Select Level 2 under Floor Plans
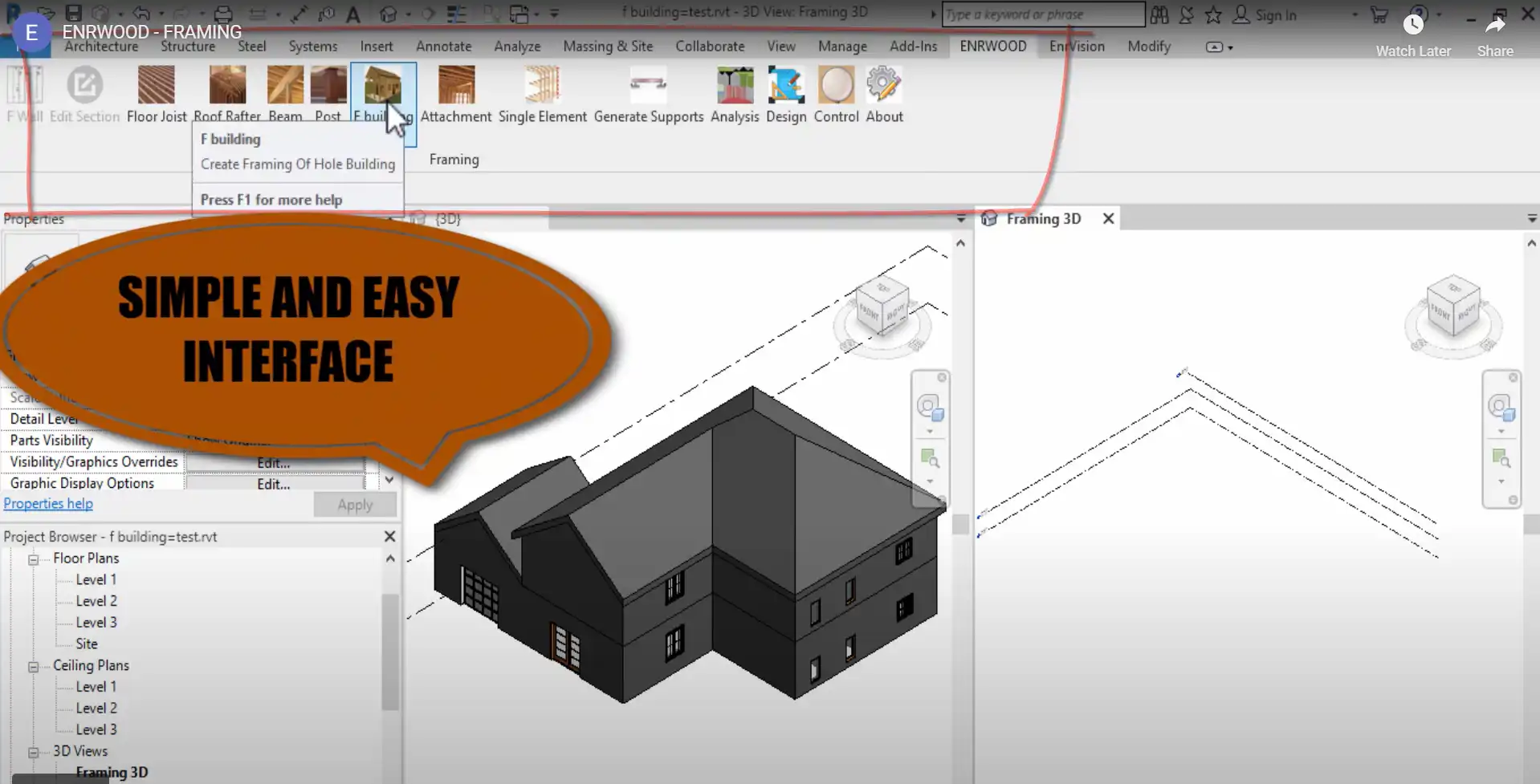Screen dimensions: 1540x784 click(x=96, y=601)
